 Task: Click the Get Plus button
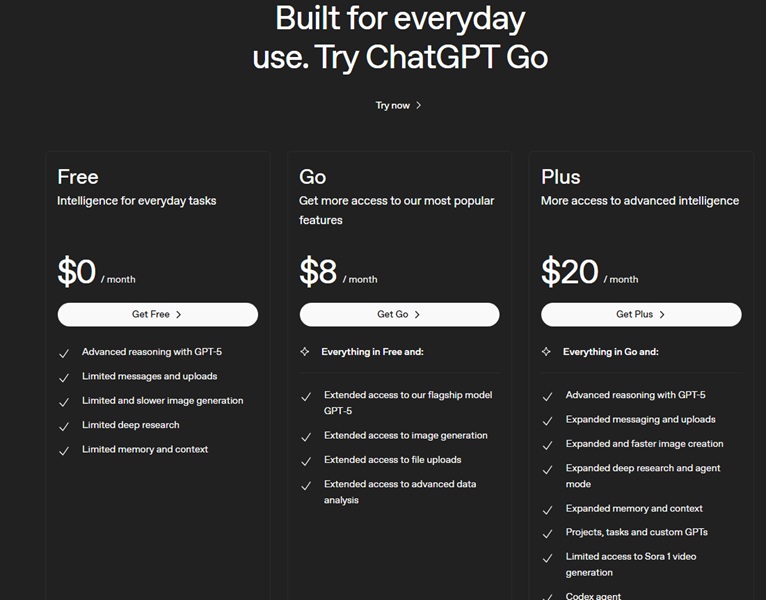point(641,314)
